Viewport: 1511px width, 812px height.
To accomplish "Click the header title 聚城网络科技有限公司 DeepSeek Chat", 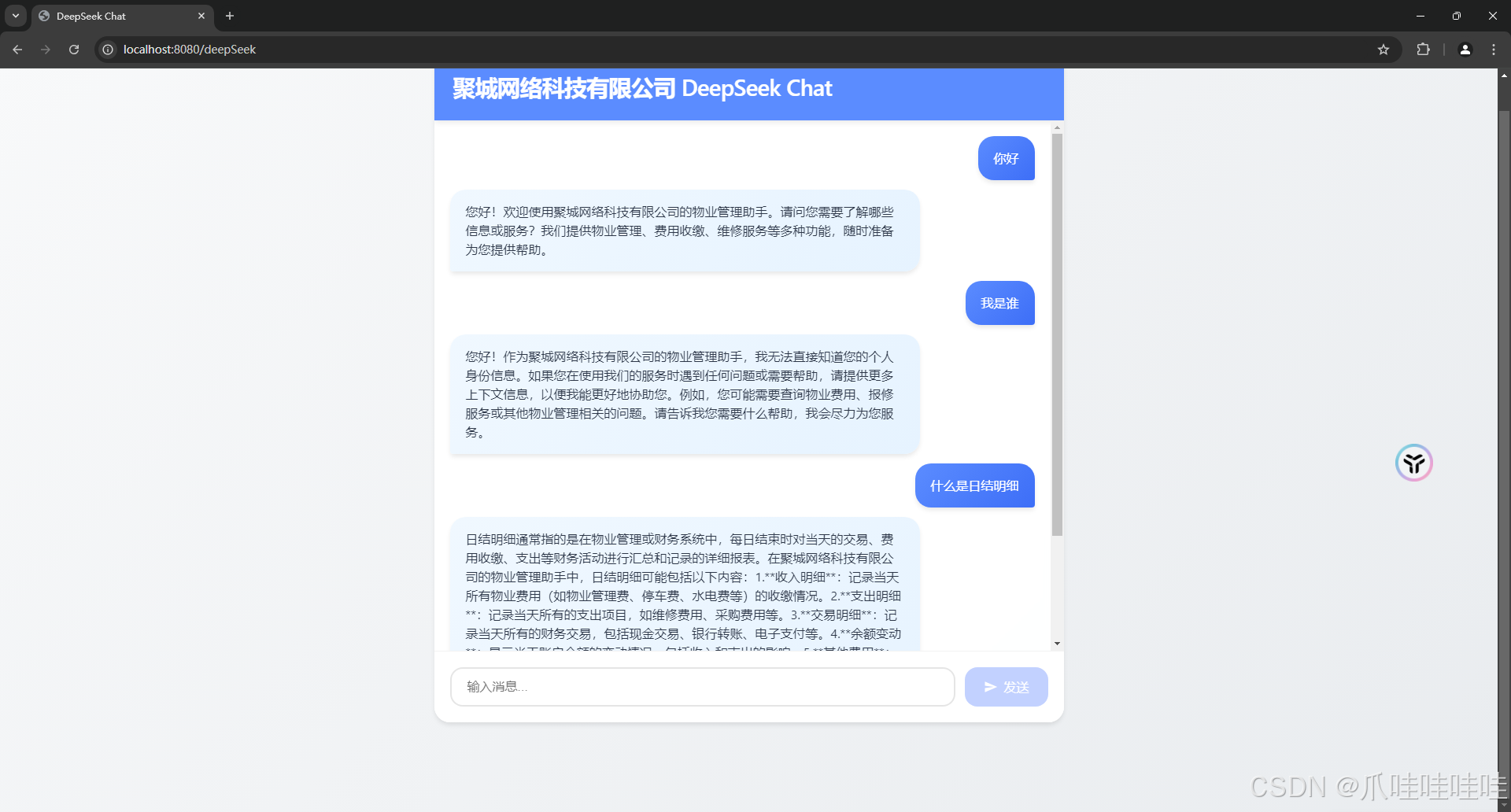I will (642, 88).
